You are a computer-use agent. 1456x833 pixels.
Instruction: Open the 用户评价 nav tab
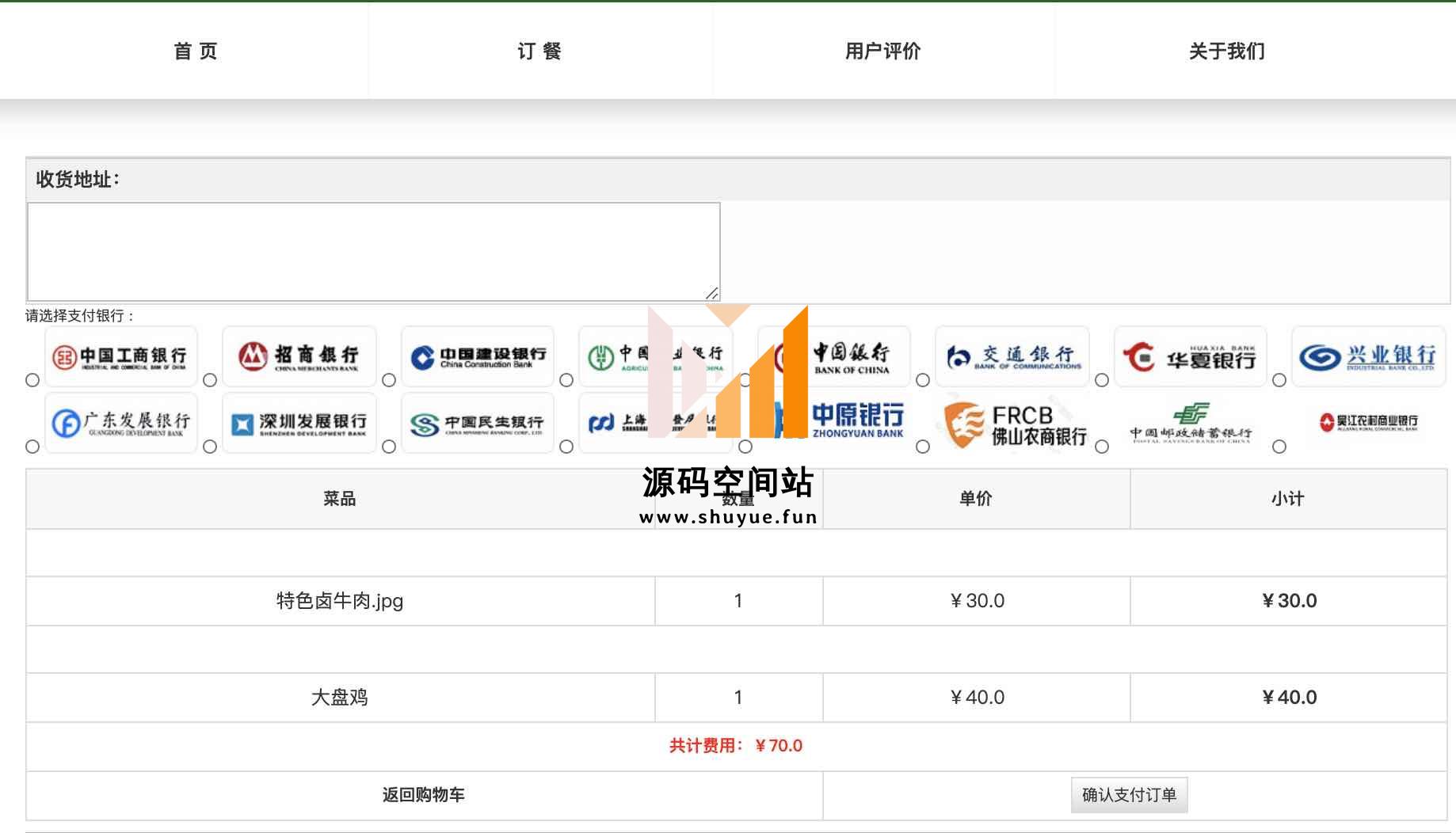pos(882,51)
